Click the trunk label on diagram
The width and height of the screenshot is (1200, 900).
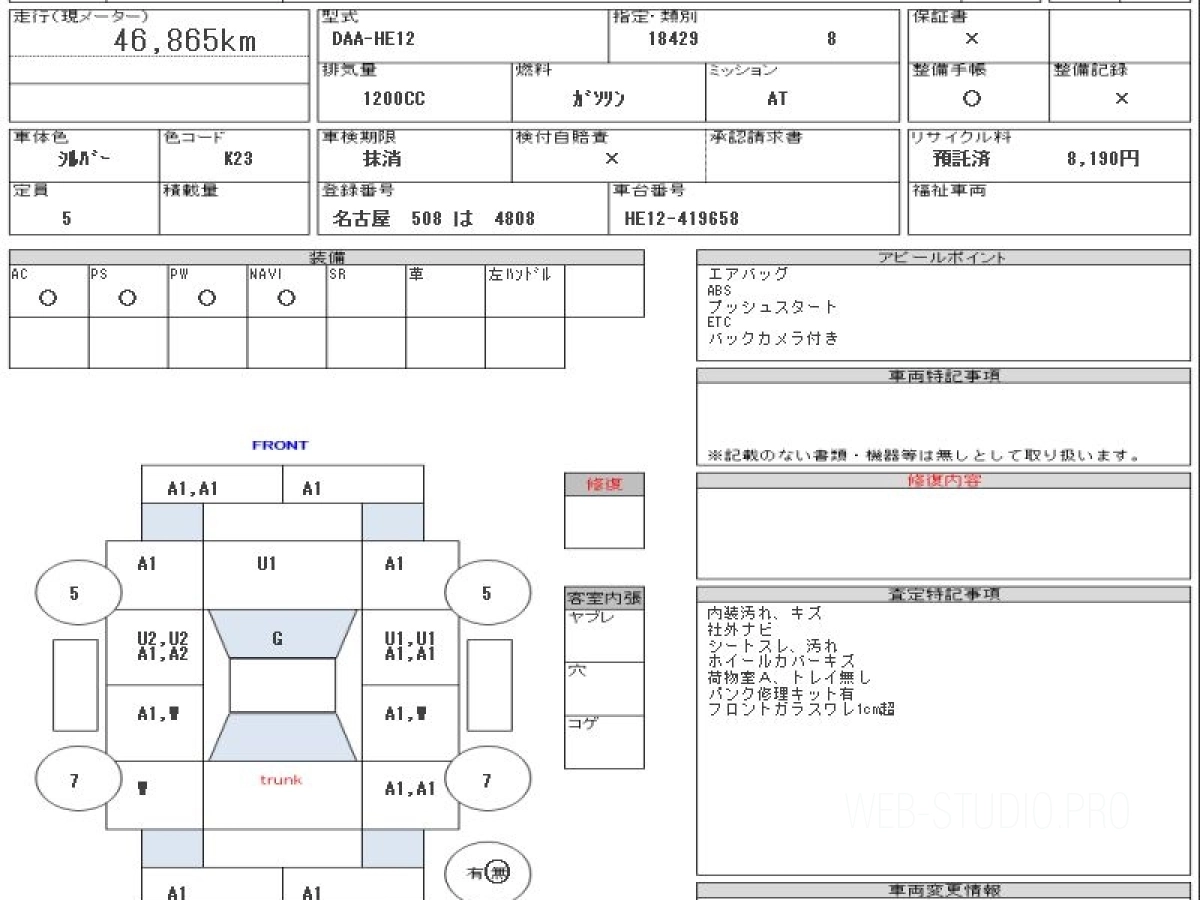click(x=281, y=779)
